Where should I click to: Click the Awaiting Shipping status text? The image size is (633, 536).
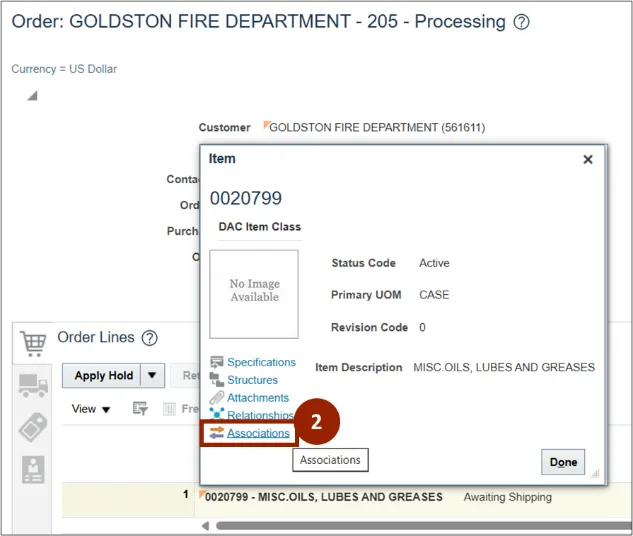507,497
